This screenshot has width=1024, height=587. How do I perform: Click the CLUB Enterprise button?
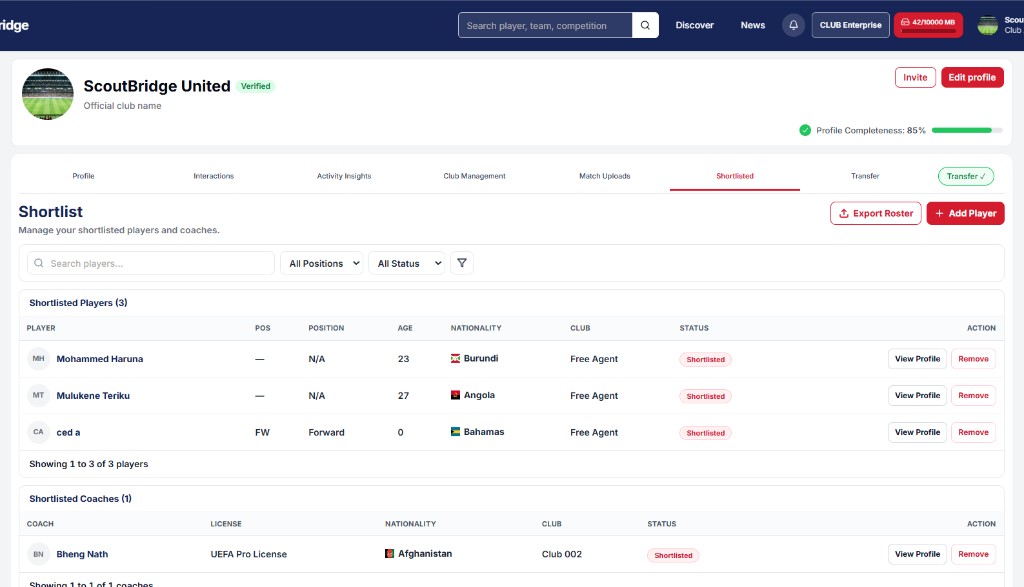click(x=850, y=25)
